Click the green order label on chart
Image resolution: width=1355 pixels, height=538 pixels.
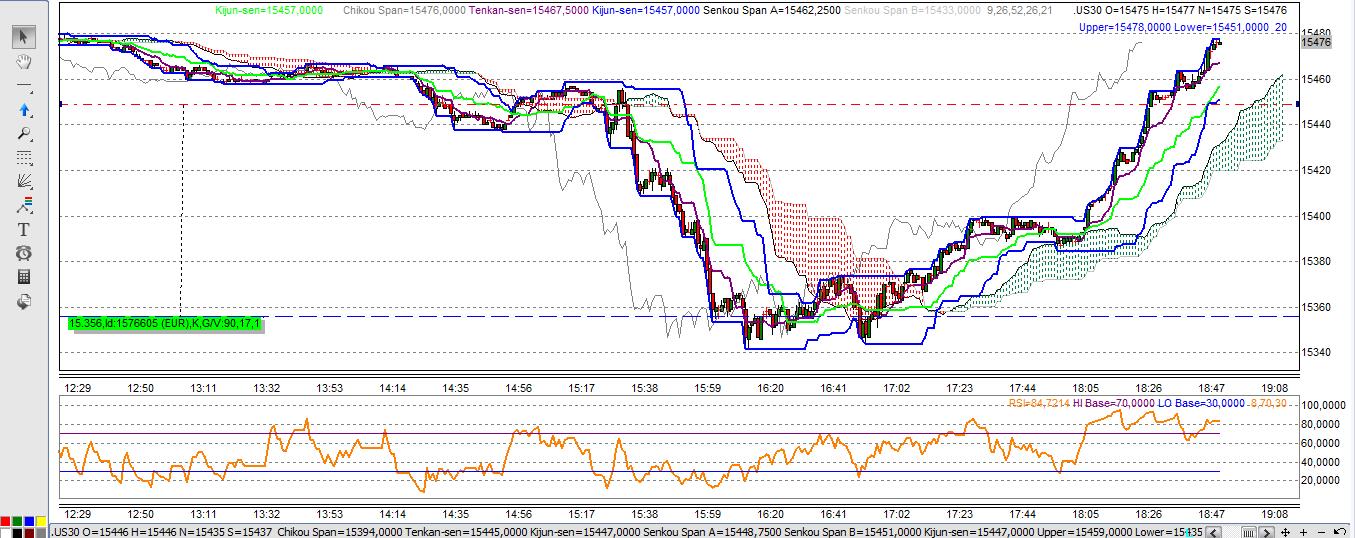[165, 323]
